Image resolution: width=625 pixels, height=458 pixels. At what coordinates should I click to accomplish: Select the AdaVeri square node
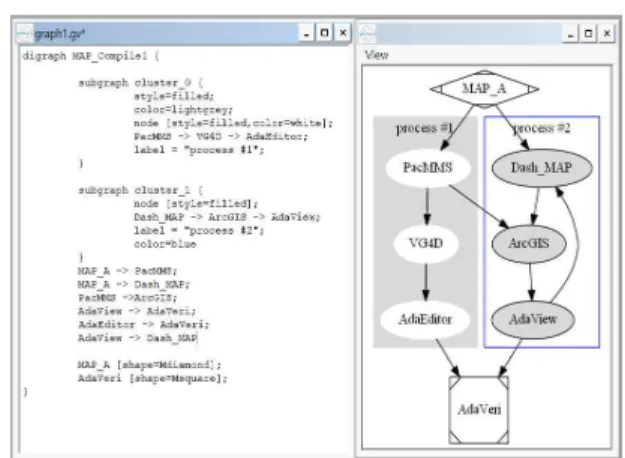tap(479, 410)
